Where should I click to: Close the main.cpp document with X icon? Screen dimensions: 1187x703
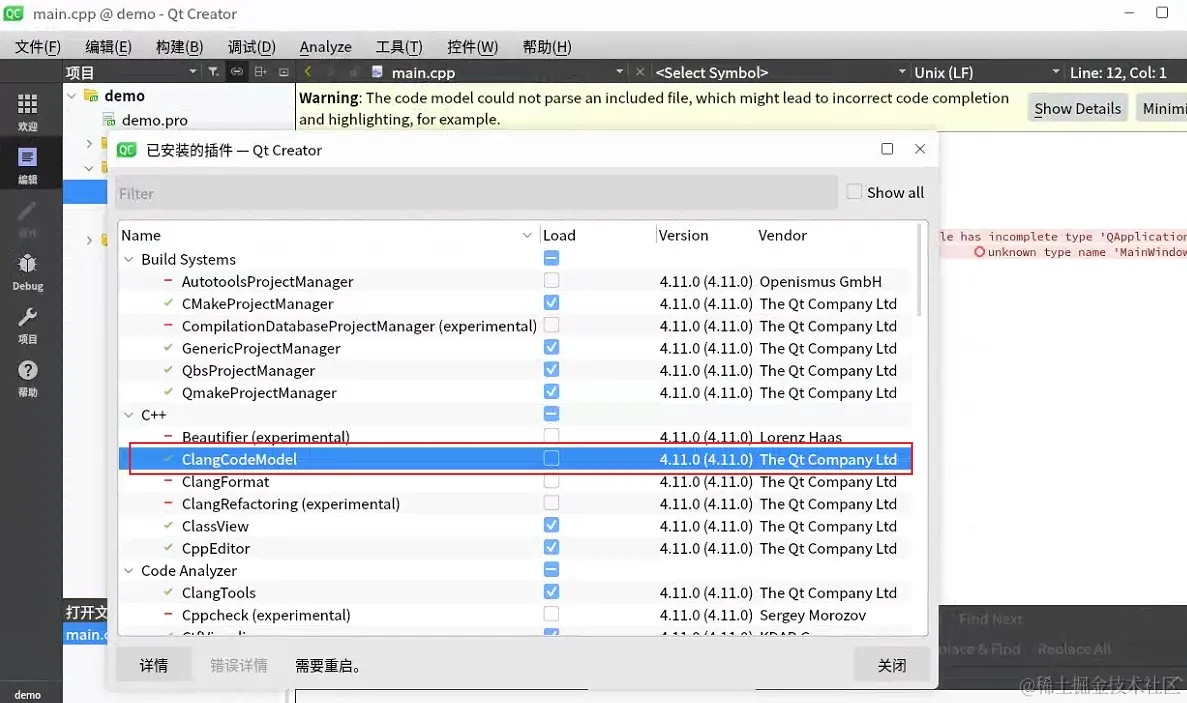pos(640,72)
